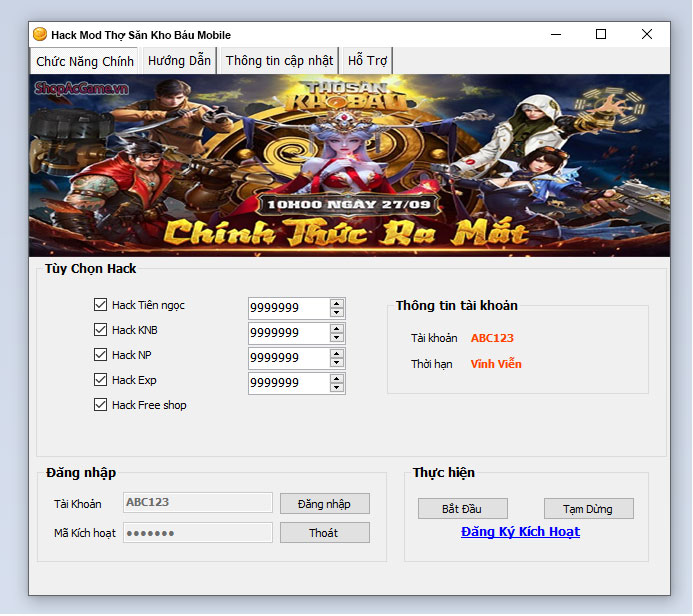This screenshot has height=616, width=693.
Task: Decrease the Hack Tiên ngọc value with down arrow
Action: click(x=337, y=312)
